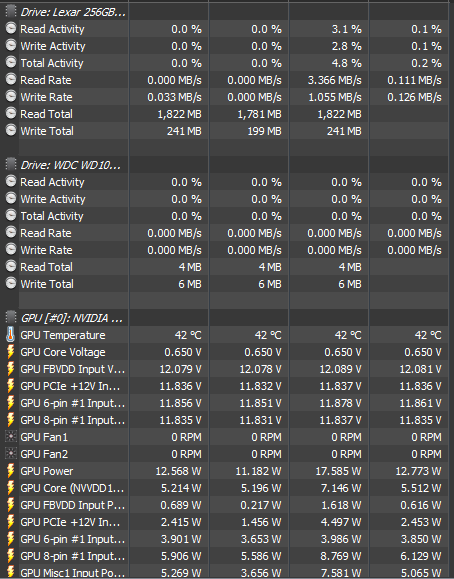The image size is (454, 579).
Task: Click the GPU Temperature thermometer icon
Action: click(11, 335)
